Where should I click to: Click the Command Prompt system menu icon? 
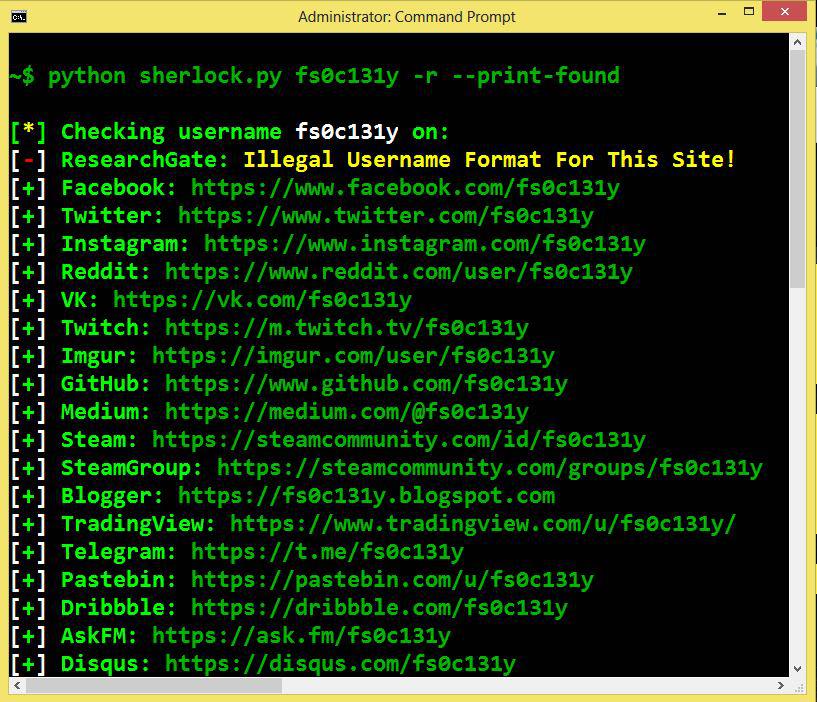[x=18, y=15]
